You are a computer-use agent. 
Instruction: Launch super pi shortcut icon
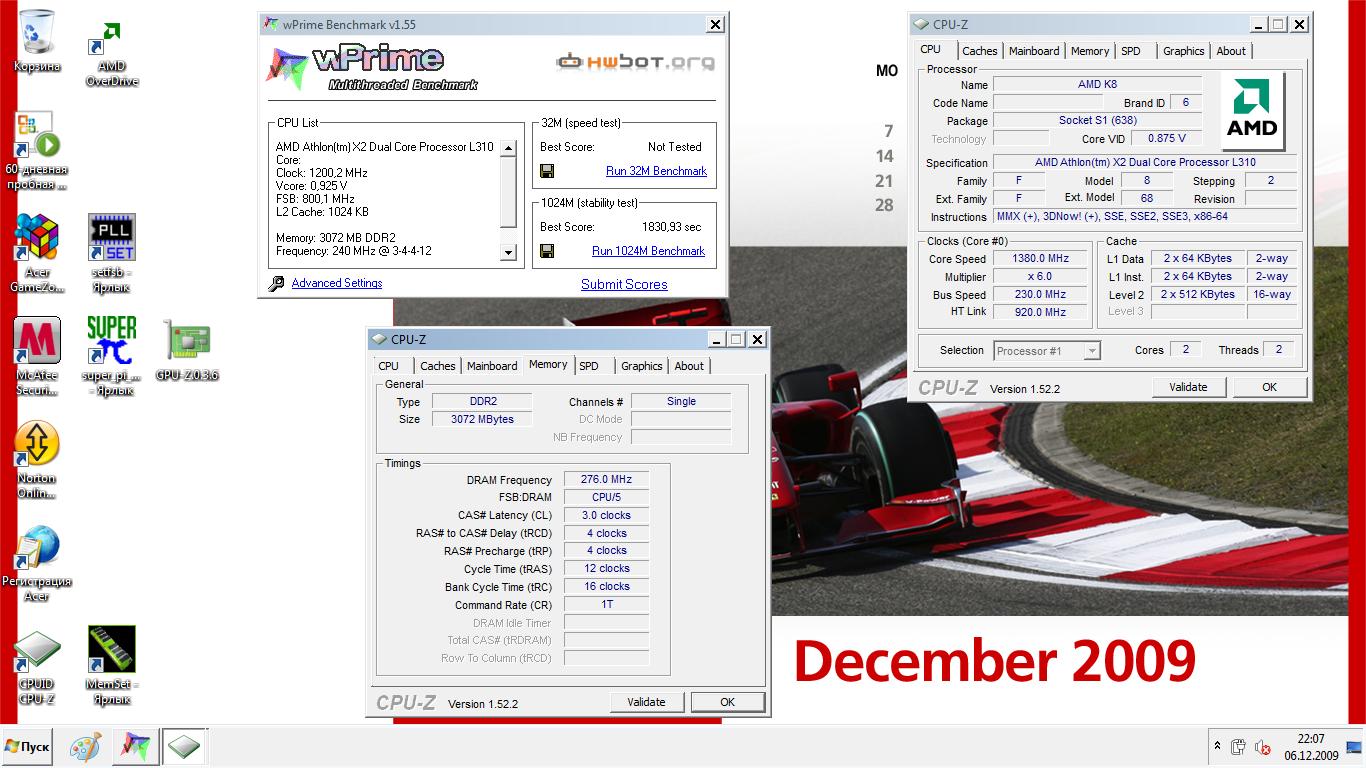112,356
